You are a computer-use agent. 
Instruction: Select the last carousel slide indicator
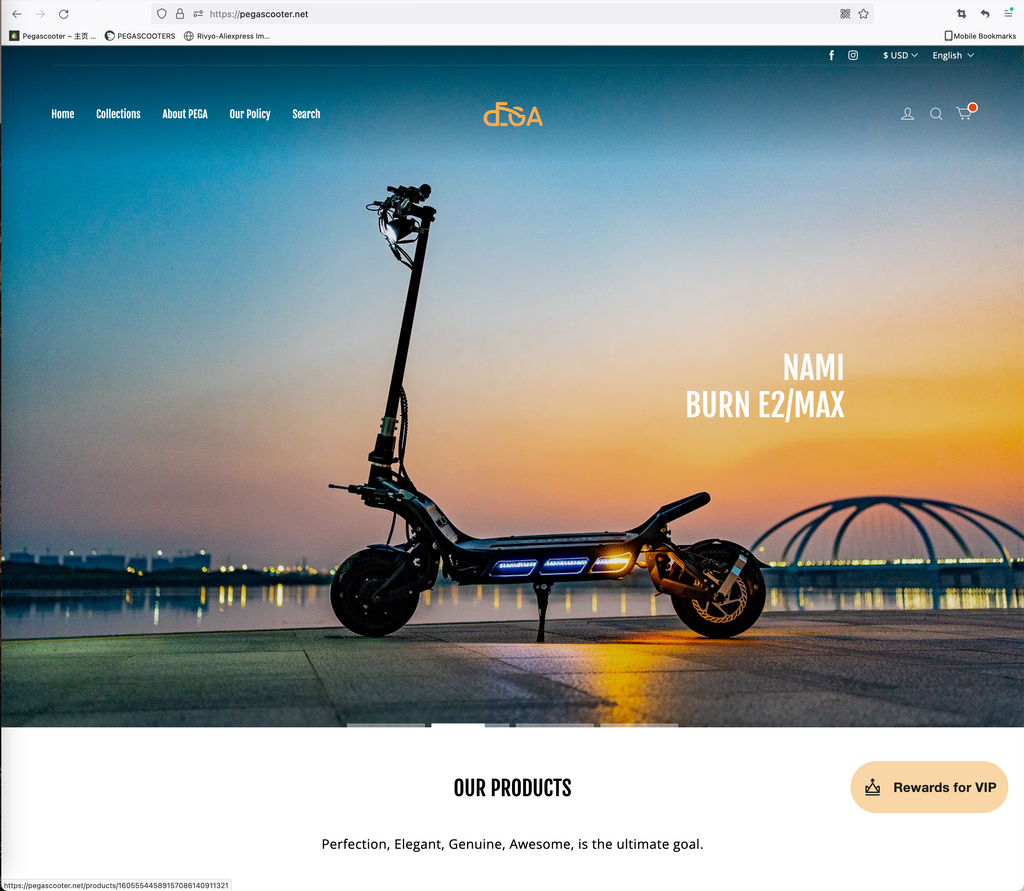point(639,725)
